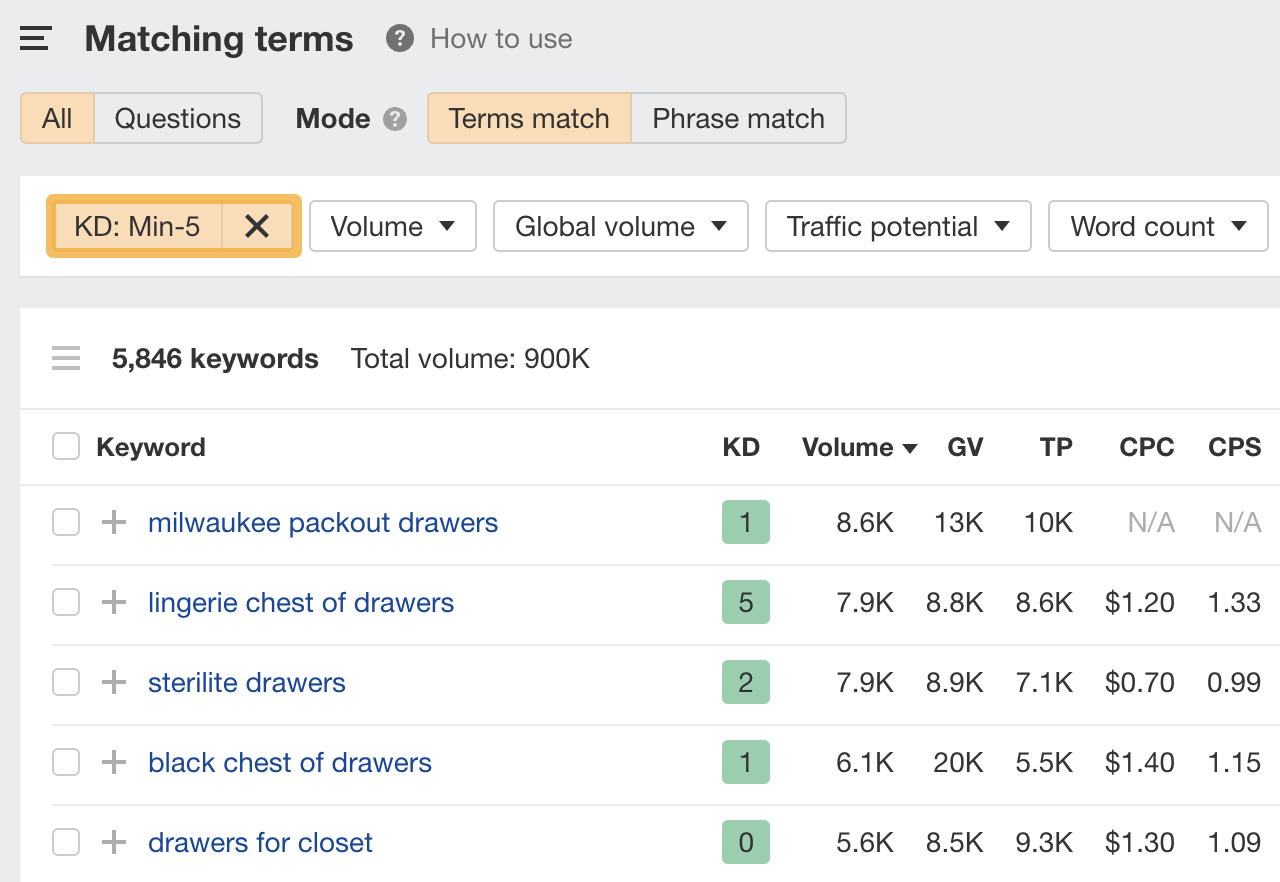Expand the Global volume filter
Image resolution: width=1280 pixels, height=882 pixels.
click(x=620, y=226)
